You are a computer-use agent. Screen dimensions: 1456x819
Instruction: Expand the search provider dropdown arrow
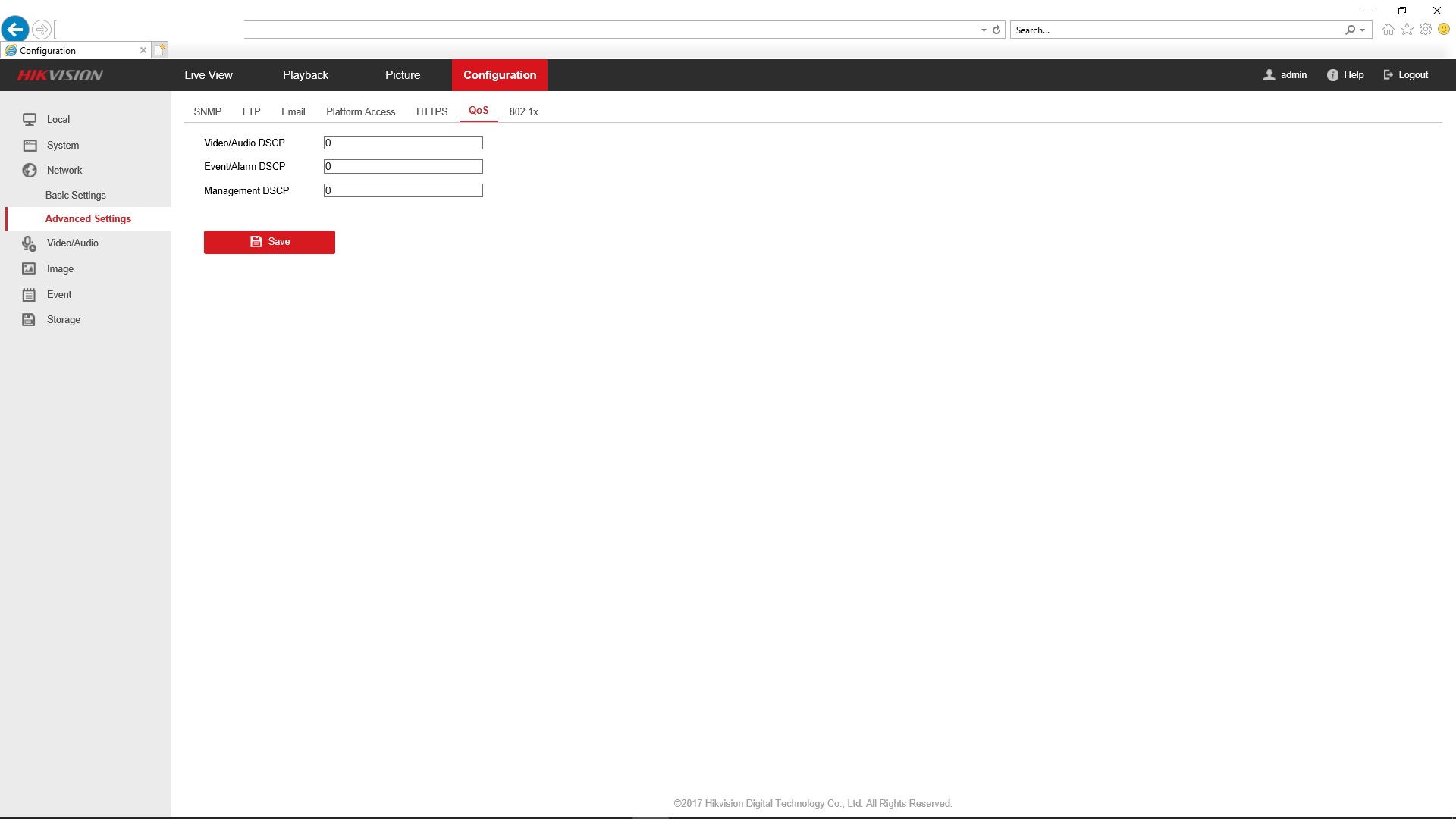(x=1363, y=30)
